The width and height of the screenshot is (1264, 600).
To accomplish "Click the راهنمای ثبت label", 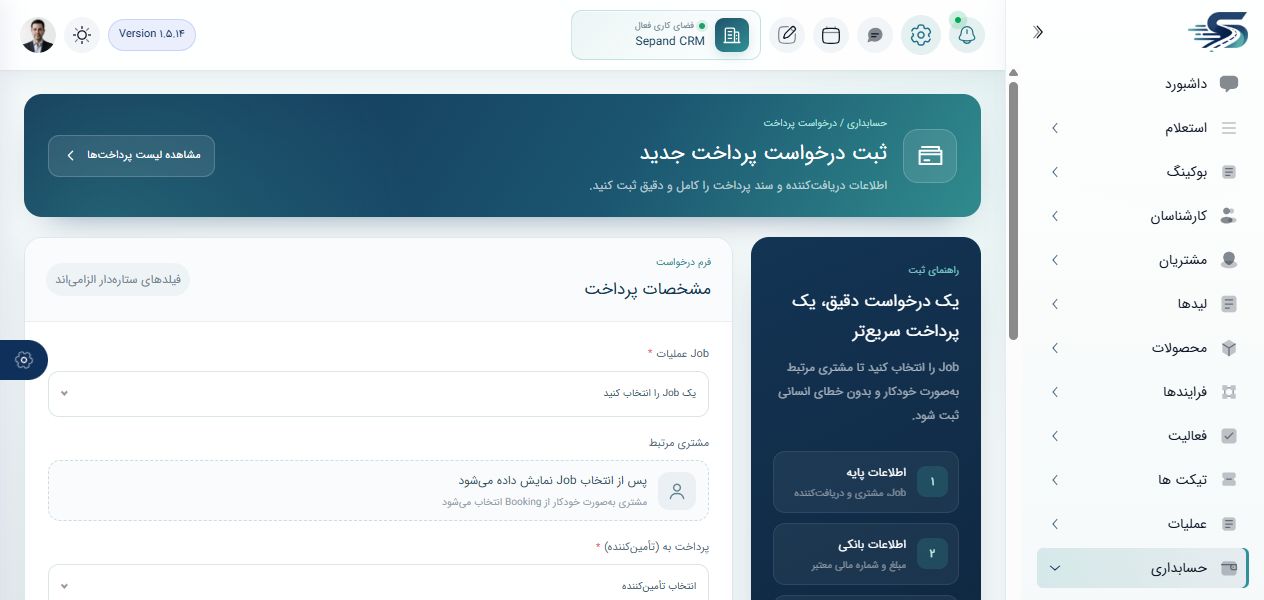I will [x=933, y=270].
